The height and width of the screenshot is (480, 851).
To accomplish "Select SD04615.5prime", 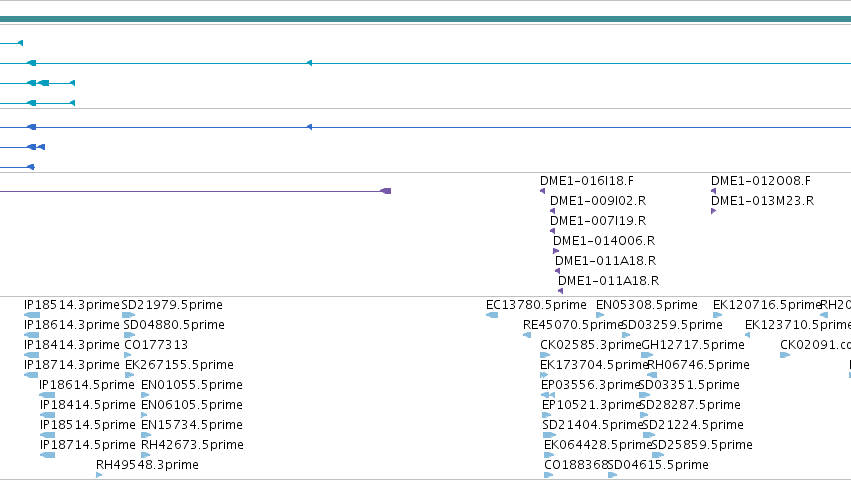I will (659, 465).
